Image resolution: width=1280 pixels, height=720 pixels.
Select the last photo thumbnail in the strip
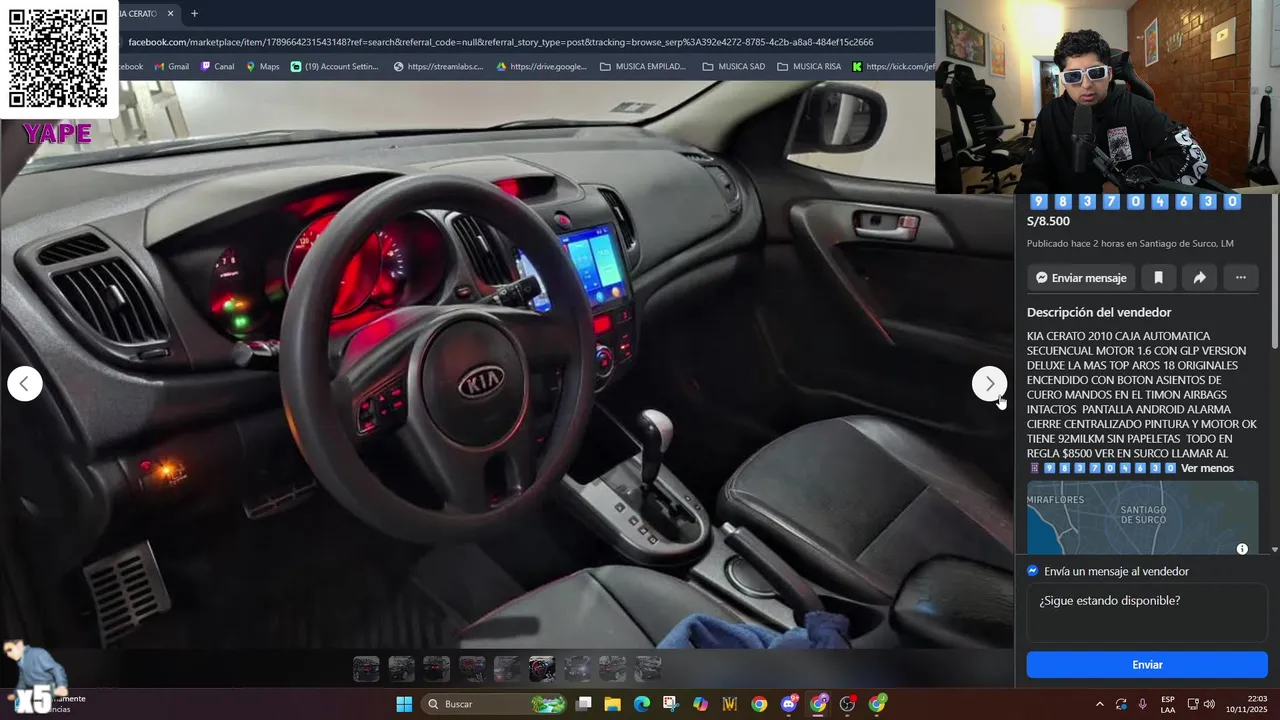click(648, 668)
